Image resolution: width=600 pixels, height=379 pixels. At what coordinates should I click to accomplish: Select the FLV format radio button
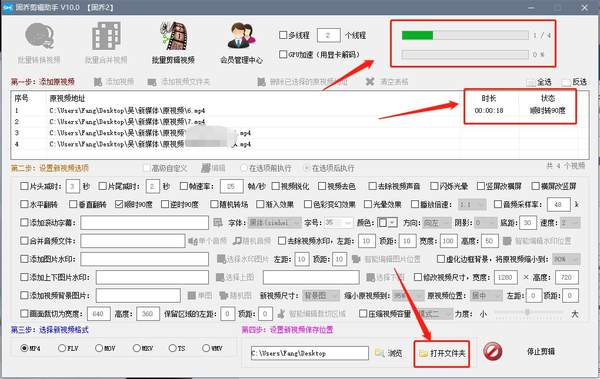pyautogui.click(x=62, y=348)
